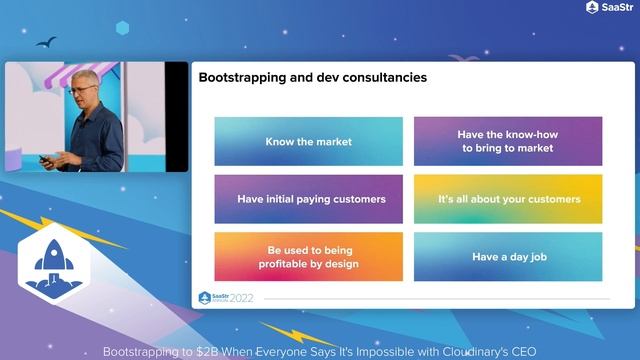This screenshot has height=360, width=640.
Task: Select the speaker video thumbnail
Action: coord(96,117)
